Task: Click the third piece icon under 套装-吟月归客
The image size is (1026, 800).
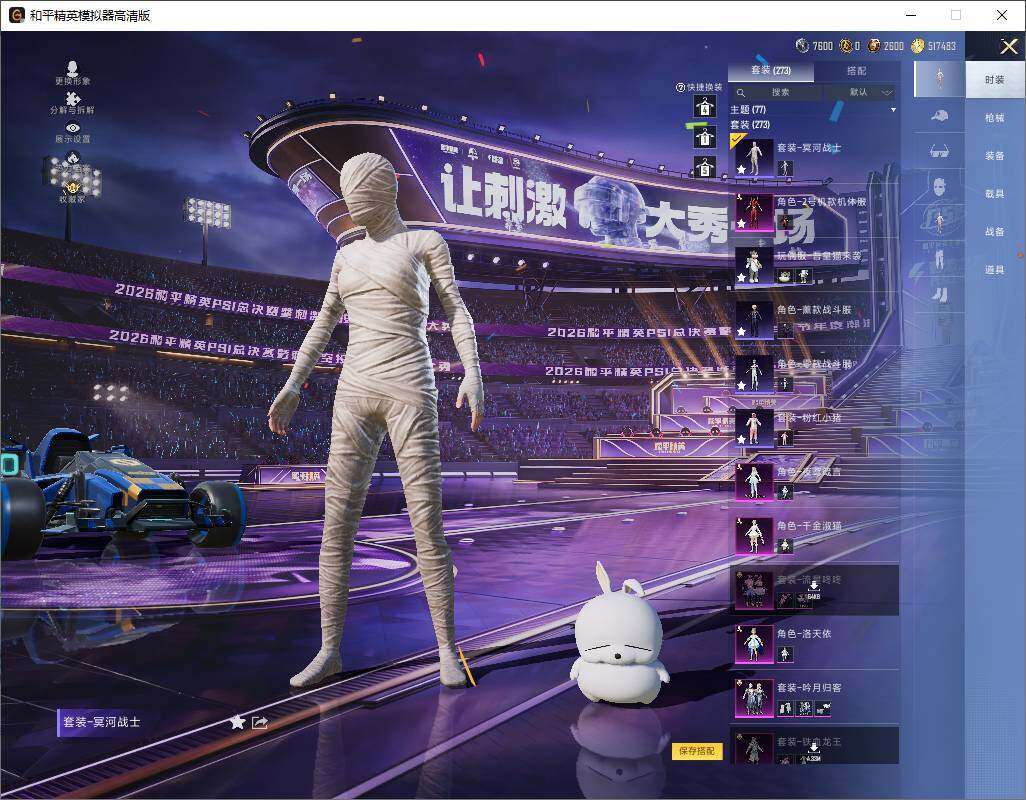Action: 823,708
